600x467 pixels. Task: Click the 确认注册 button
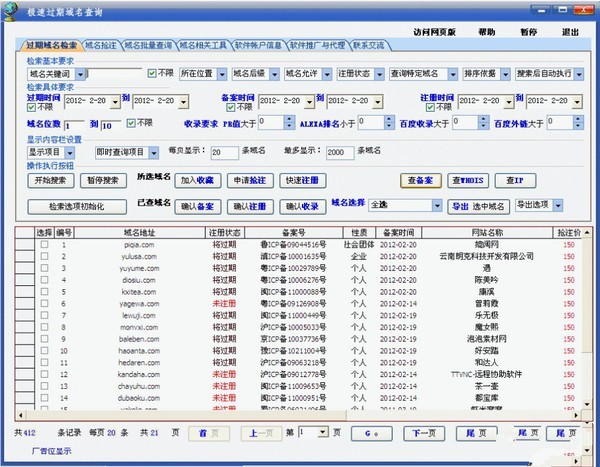(250, 207)
